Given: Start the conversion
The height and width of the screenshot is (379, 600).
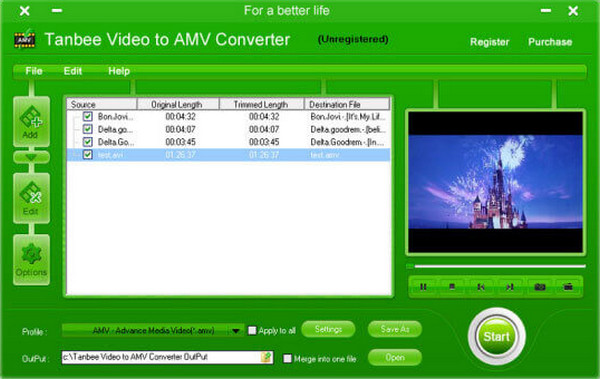Looking at the screenshot, I should tap(496, 337).
